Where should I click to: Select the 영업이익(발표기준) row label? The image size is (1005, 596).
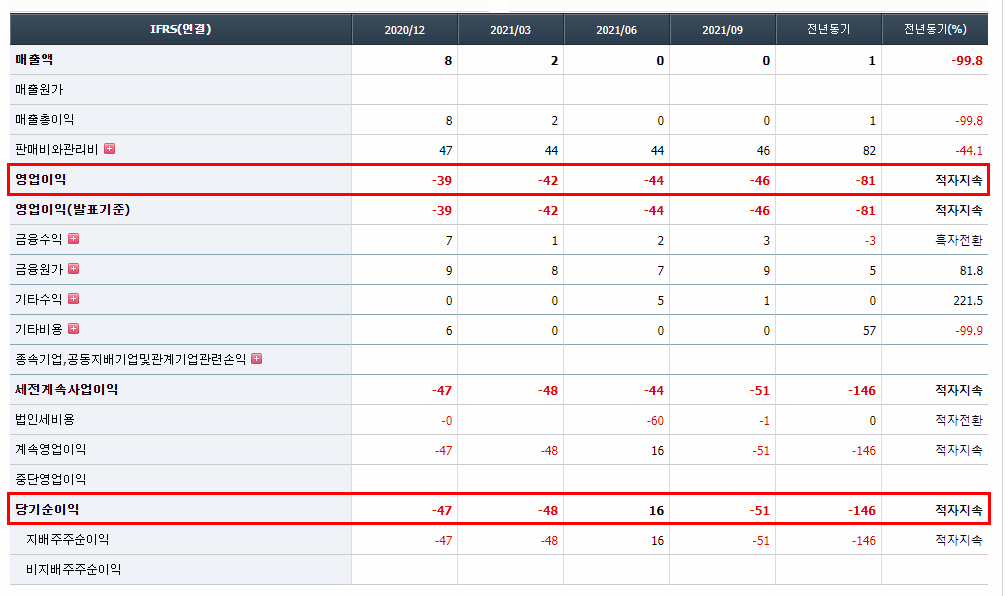coord(72,210)
